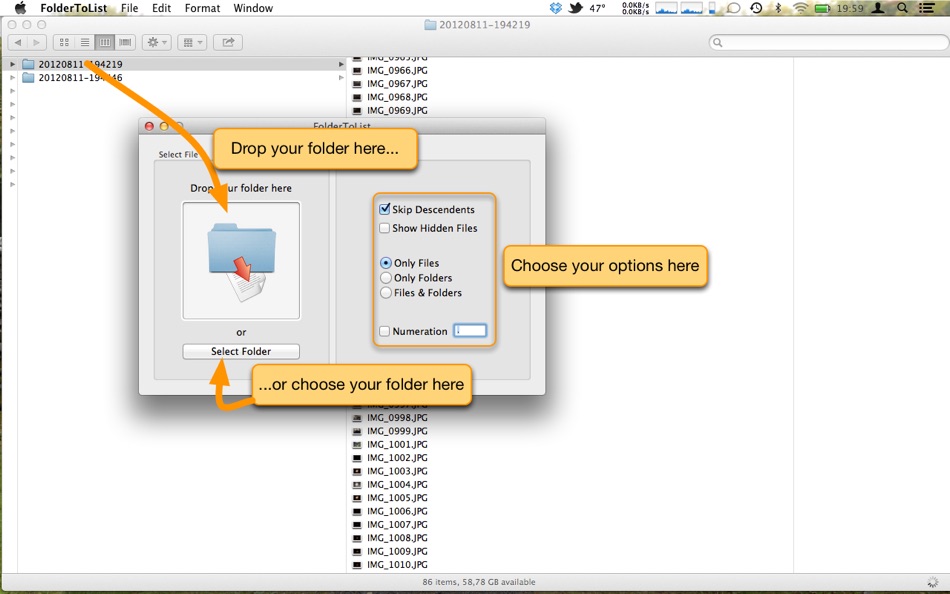Select file IMG_0966.JPG
Viewport: 950px width, 594px height.
point(397,70)
